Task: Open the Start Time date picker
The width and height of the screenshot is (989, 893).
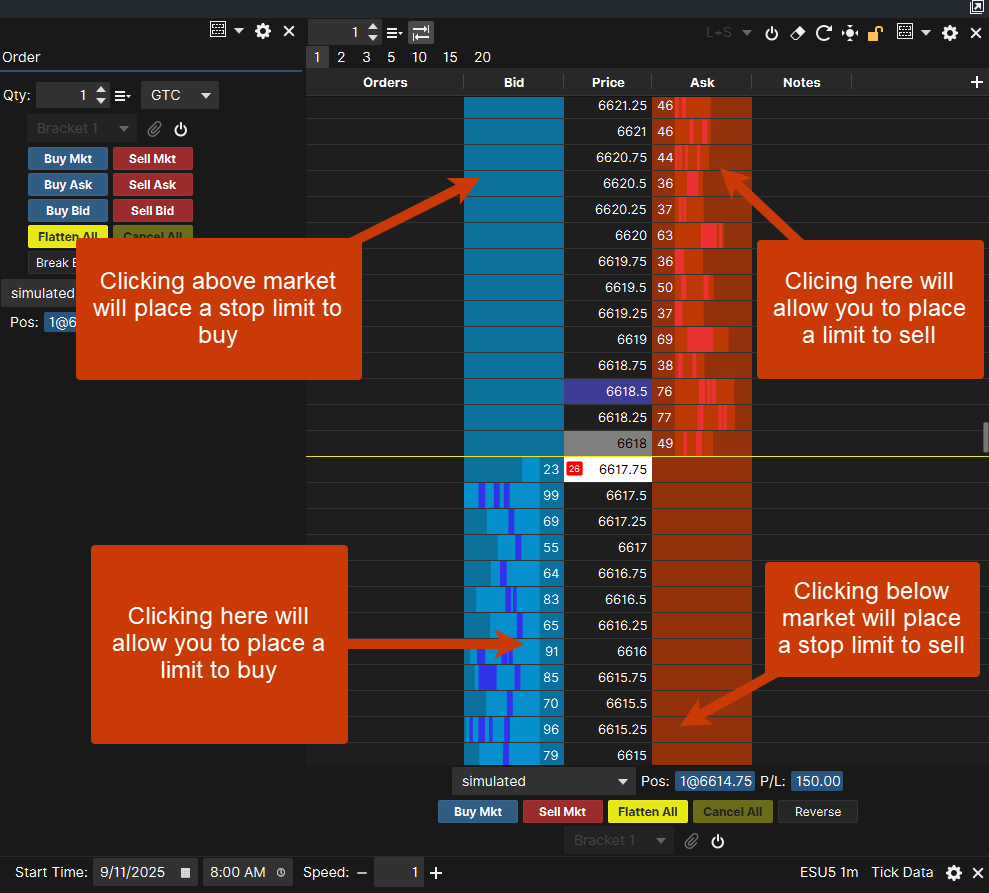Action: (x=185, y=872)
